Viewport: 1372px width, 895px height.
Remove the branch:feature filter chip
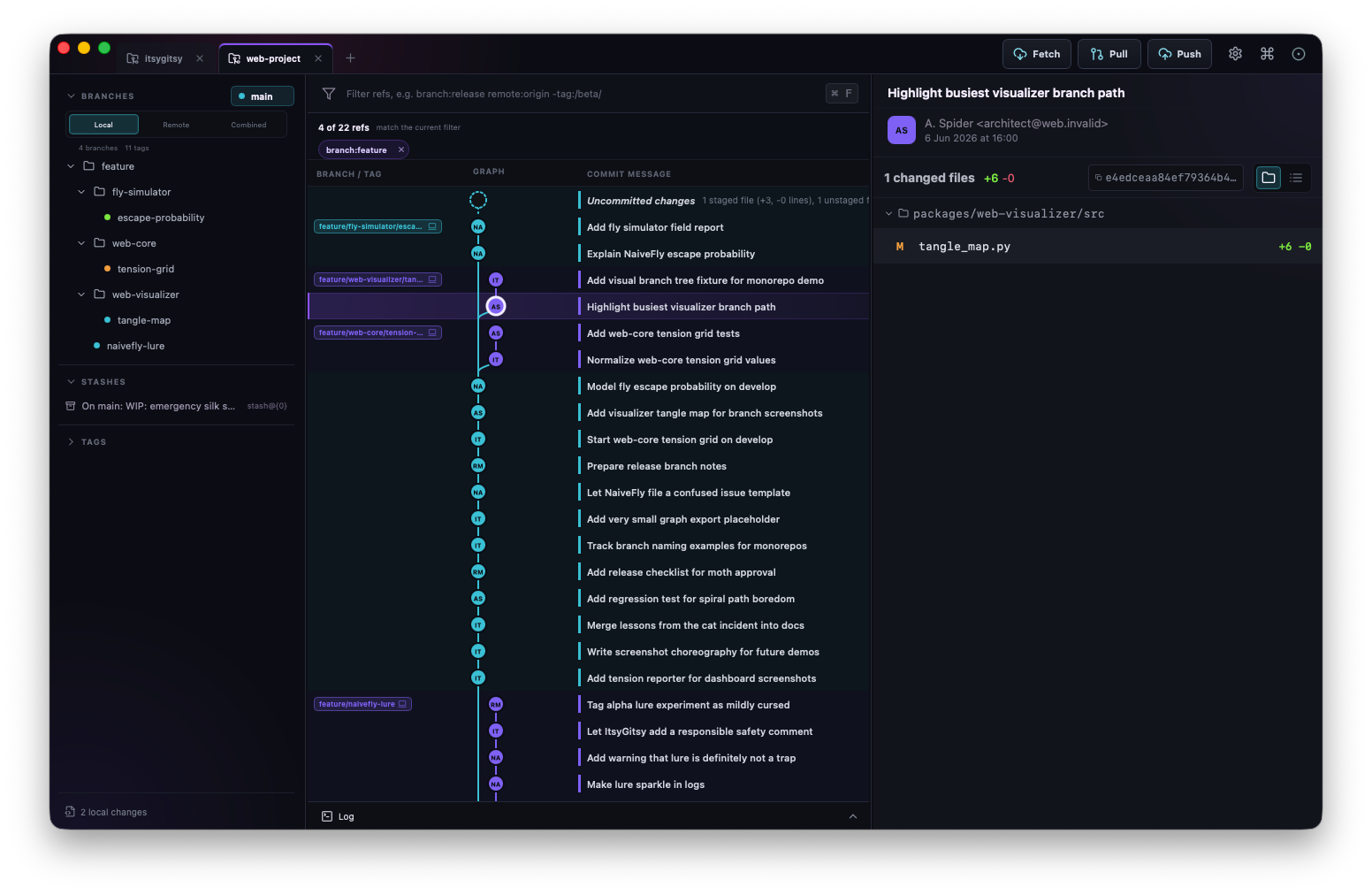pyautogui.click(x=401, y=149)
